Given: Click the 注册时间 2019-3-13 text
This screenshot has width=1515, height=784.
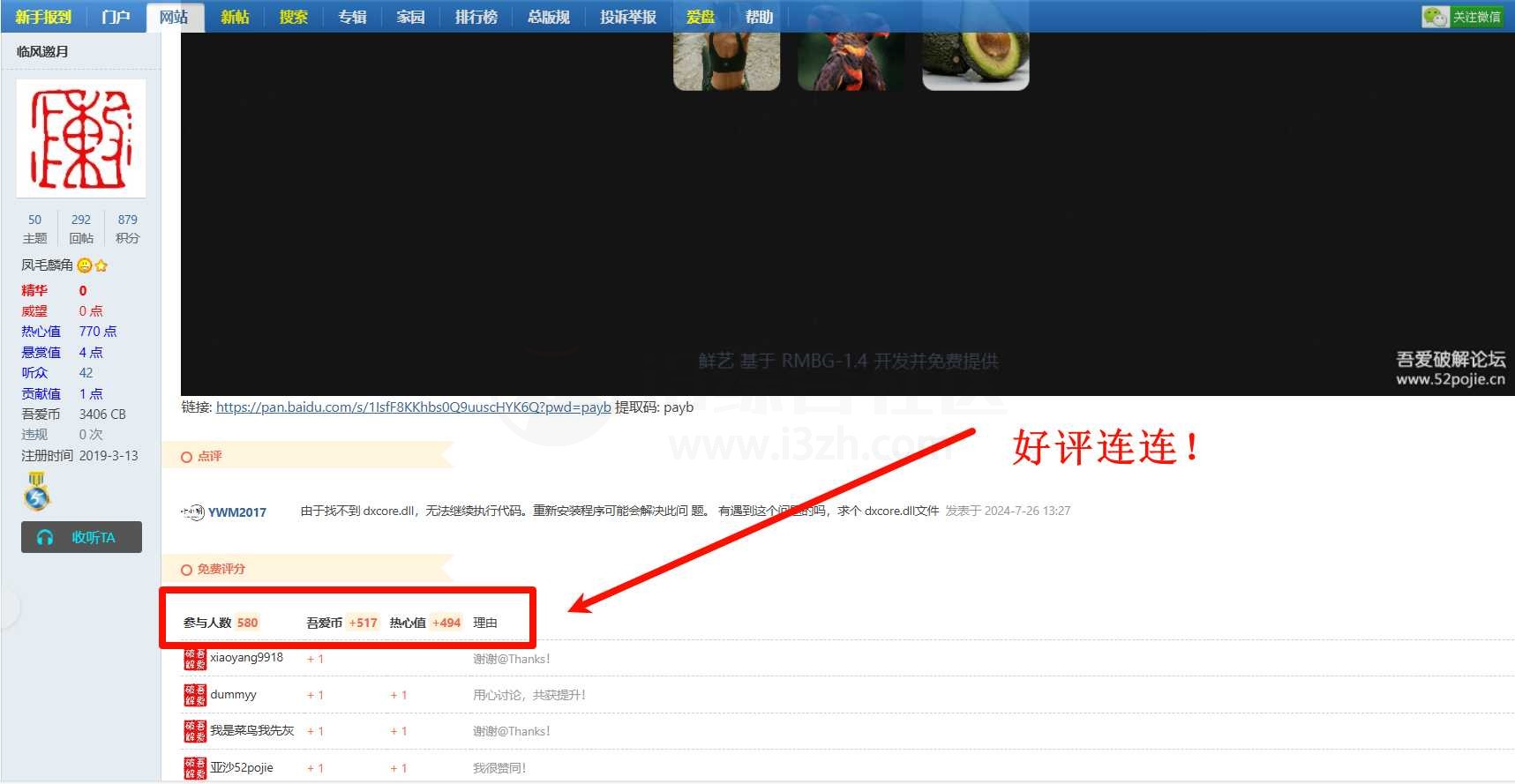Looking at the screenshot, I should 79,456.
